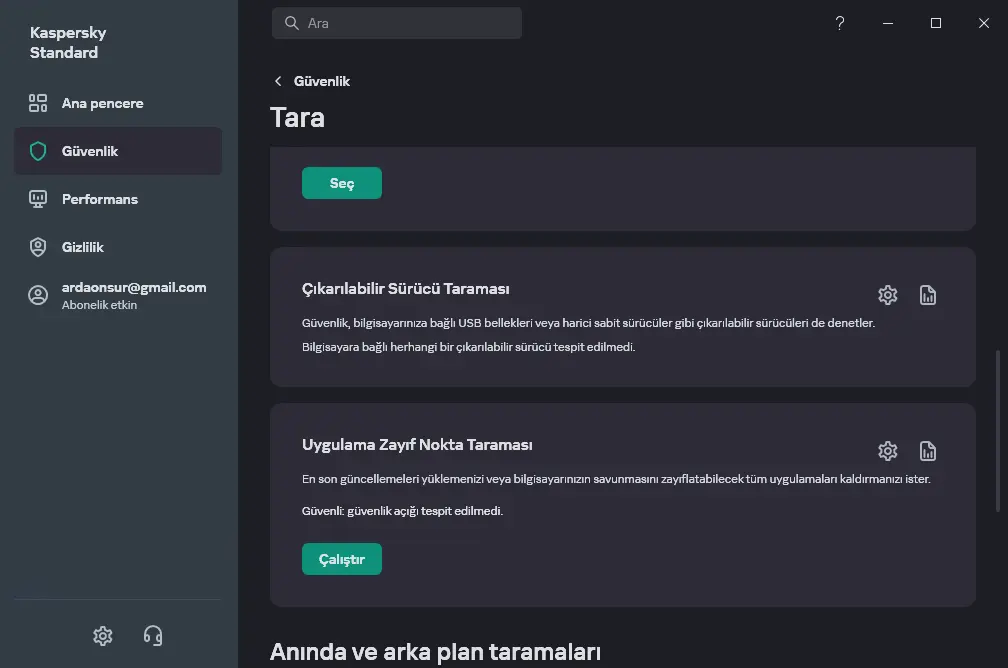Click the sidebar settings gear icon

(103, 636)
